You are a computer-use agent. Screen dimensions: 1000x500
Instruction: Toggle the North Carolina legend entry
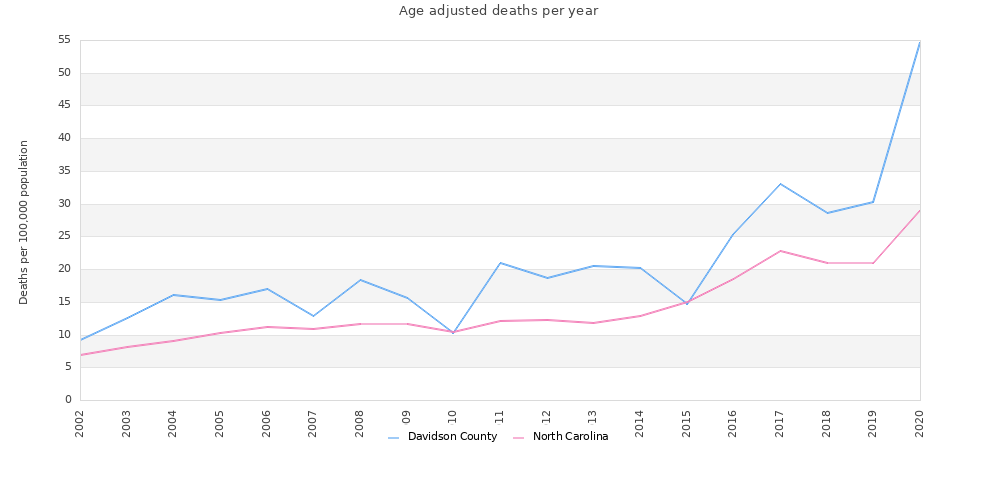(x=570, y=437)
